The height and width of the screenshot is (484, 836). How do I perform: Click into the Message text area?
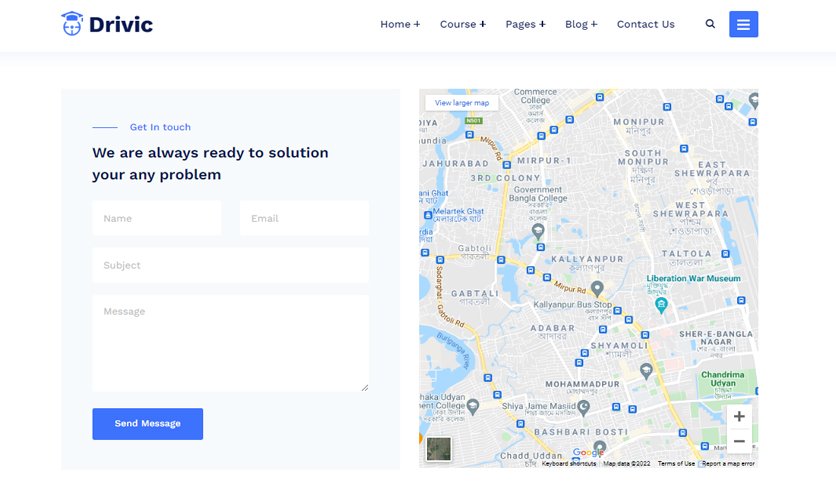coord(230,343)
